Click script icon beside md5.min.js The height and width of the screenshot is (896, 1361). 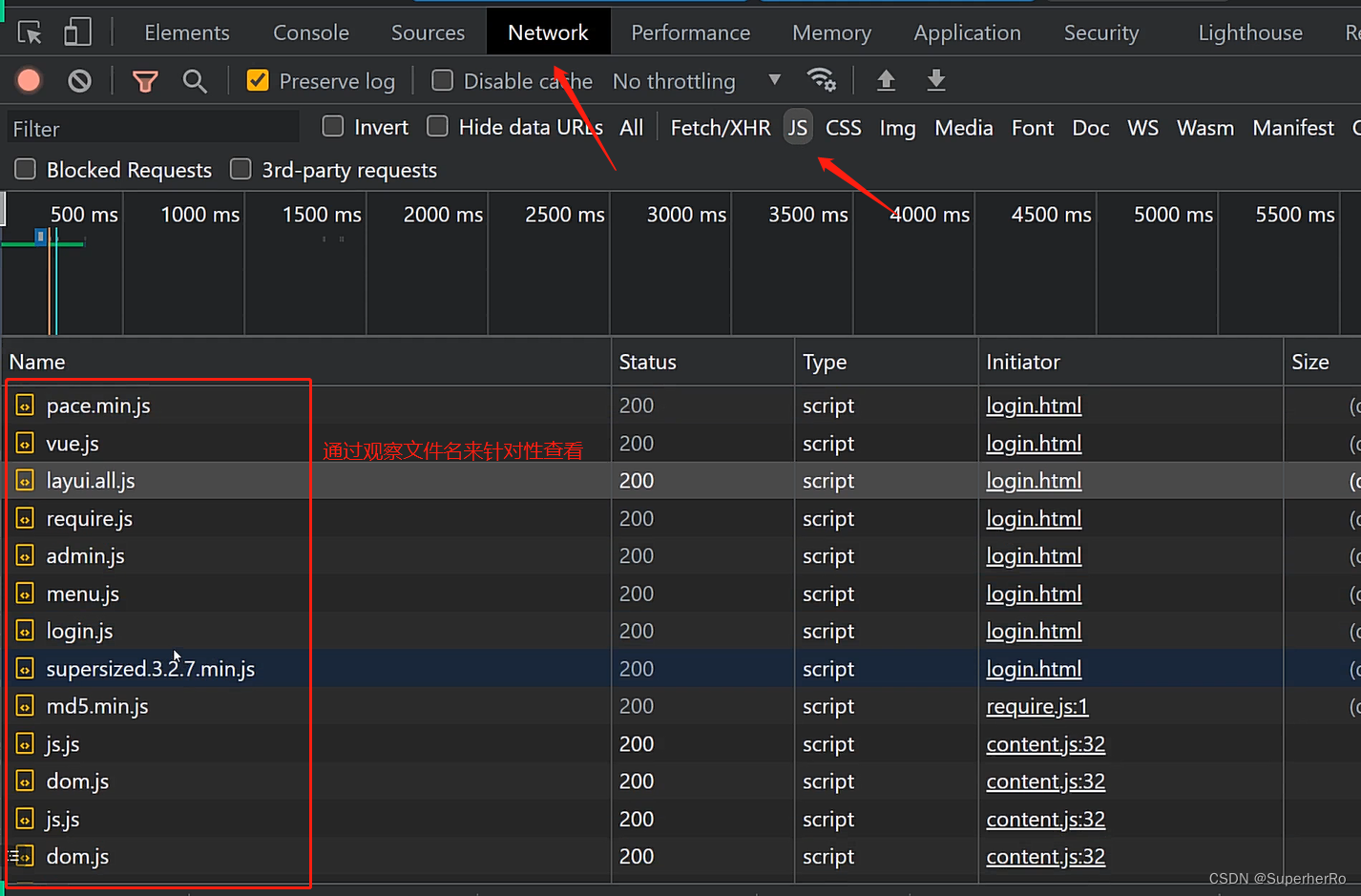tap(25, 707)
